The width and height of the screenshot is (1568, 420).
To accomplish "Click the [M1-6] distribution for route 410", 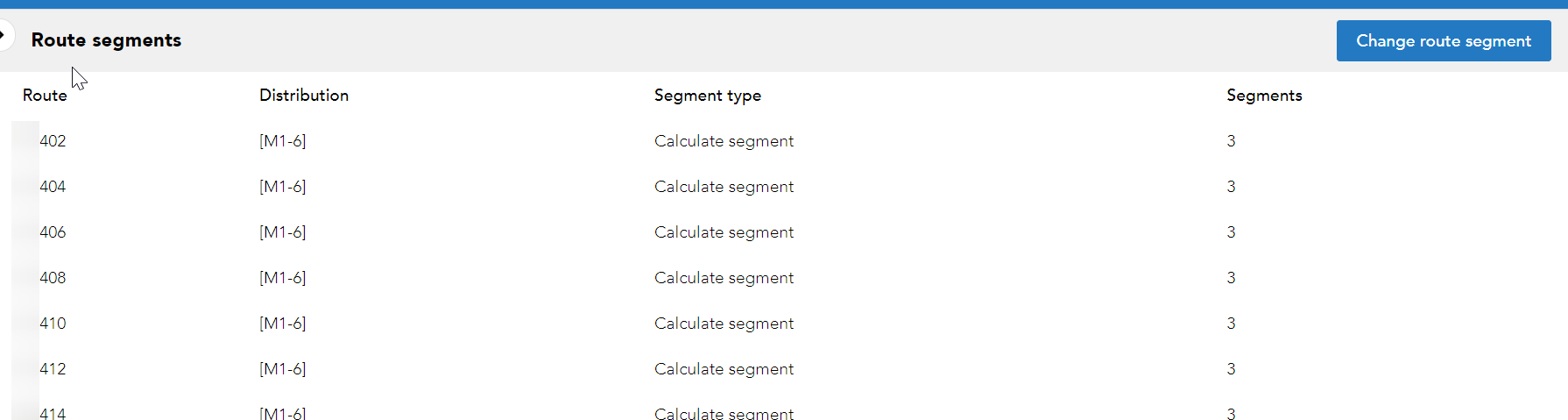I will point(283,324).
